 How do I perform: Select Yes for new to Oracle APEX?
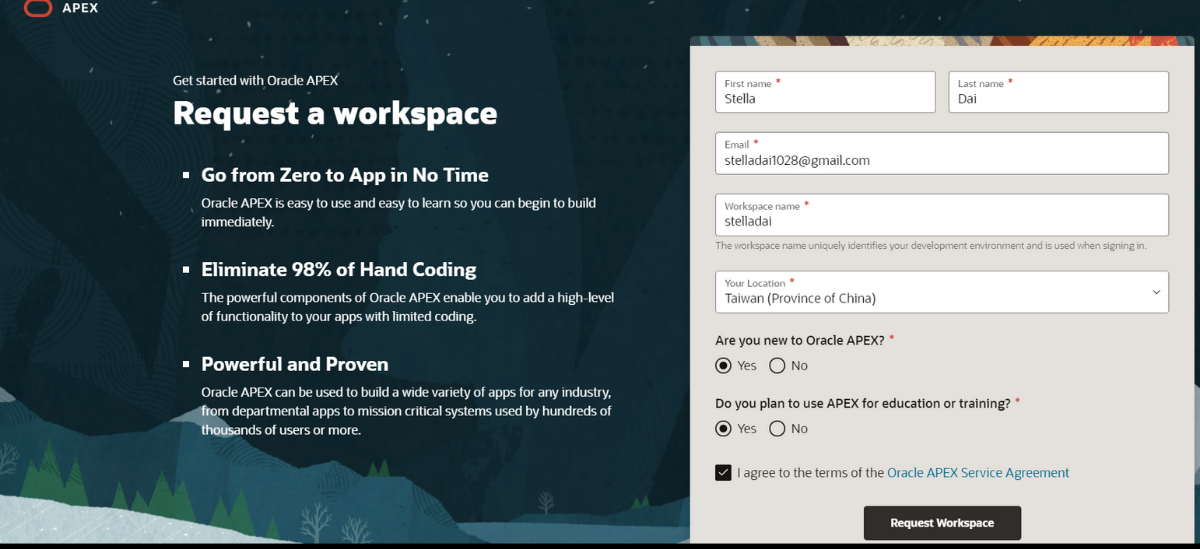724,365
